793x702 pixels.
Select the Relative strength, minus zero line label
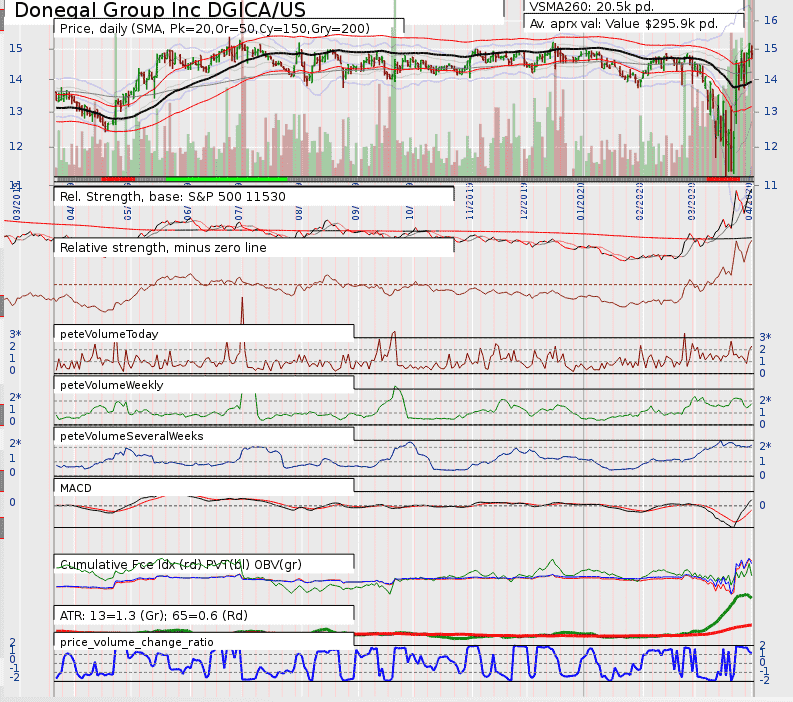(163, 247)
